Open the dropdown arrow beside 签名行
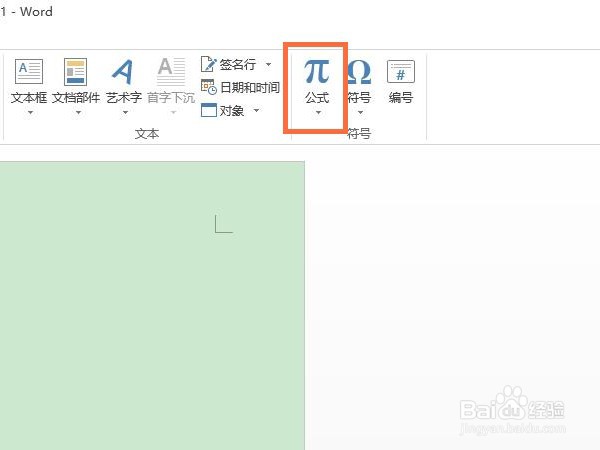The image size is (600, 450). [269, 64]
